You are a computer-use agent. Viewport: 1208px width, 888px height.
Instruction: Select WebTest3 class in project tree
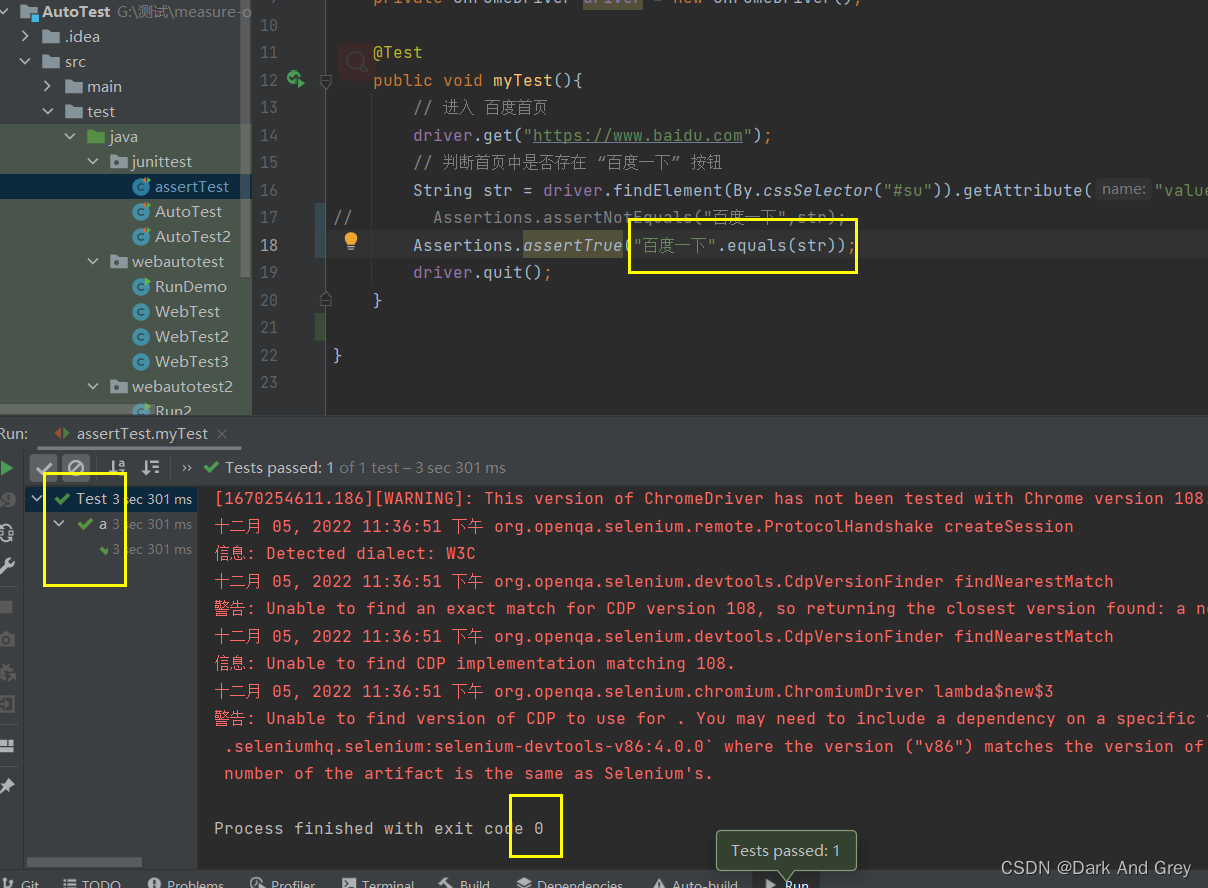click(x=192, y=362)
